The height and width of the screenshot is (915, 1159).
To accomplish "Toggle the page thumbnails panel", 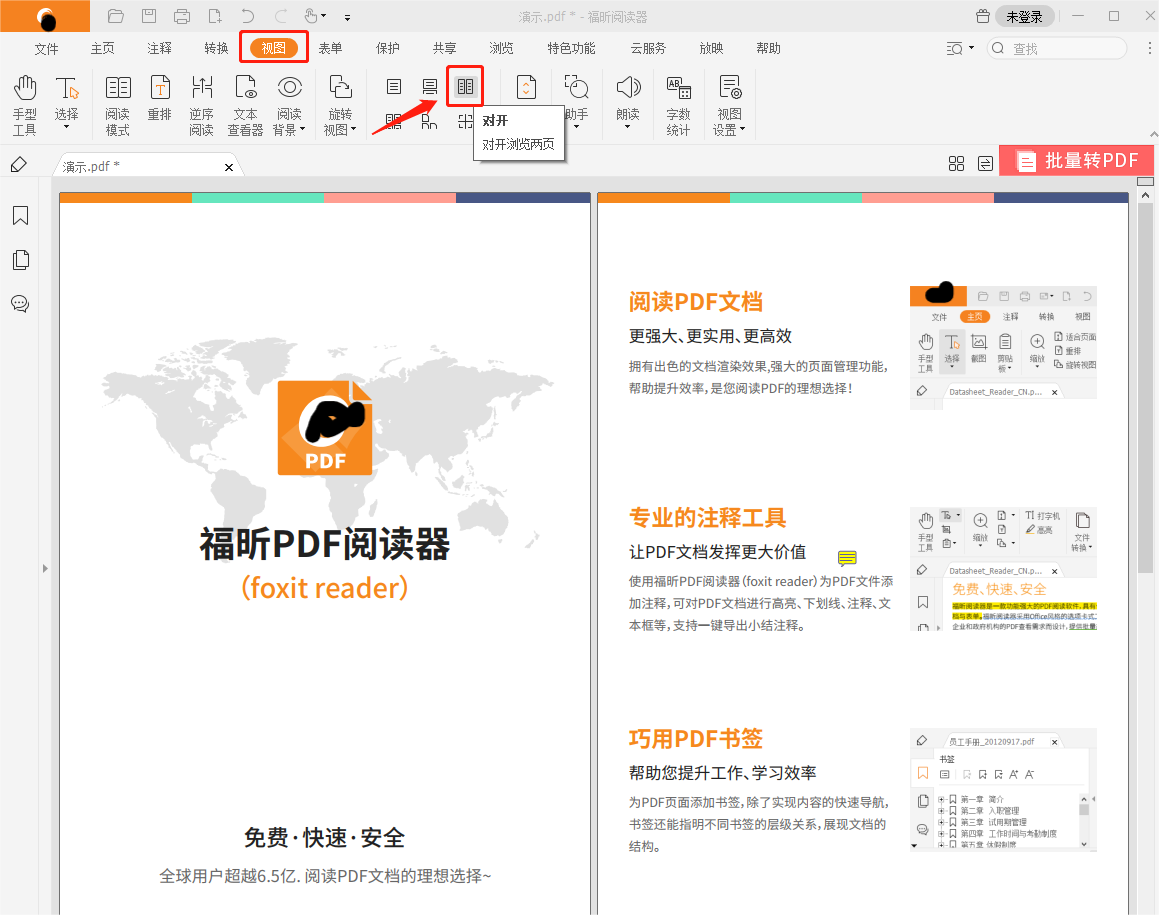I will click(x=20, y=259).
